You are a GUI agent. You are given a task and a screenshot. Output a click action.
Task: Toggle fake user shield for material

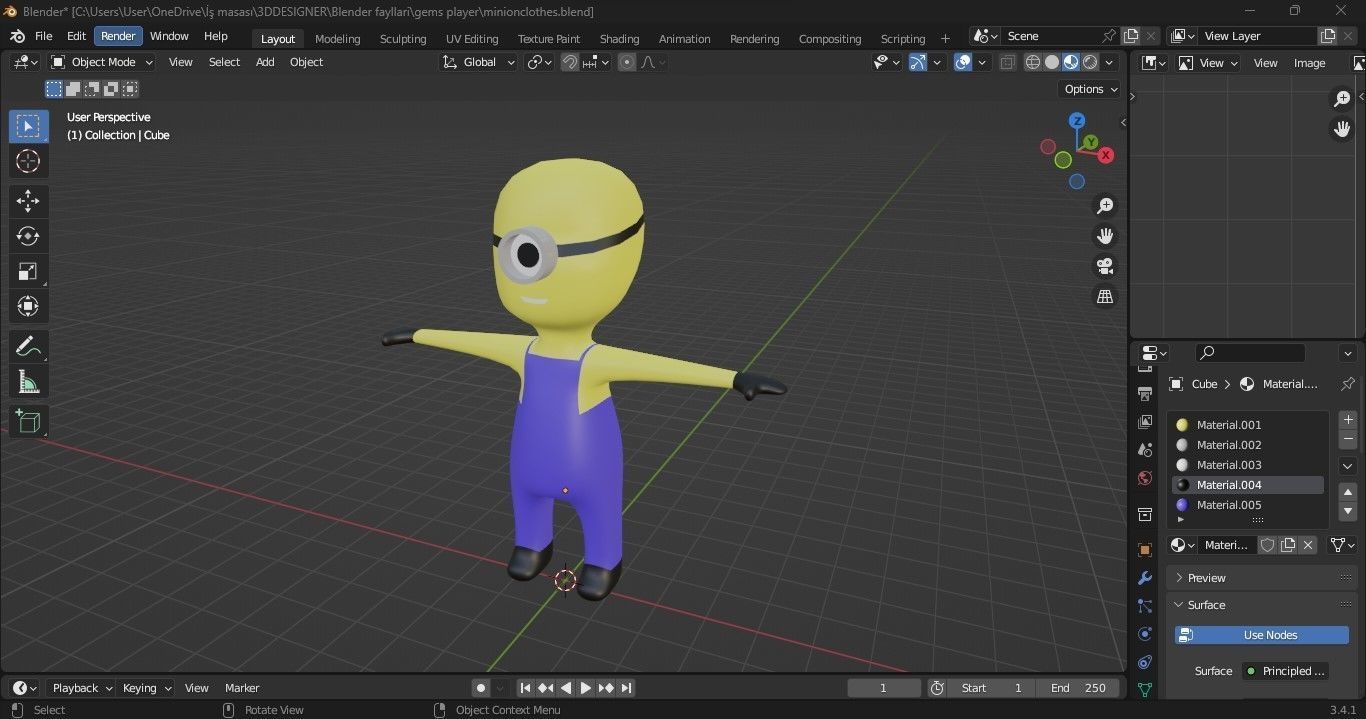[x=1267, y=545]
